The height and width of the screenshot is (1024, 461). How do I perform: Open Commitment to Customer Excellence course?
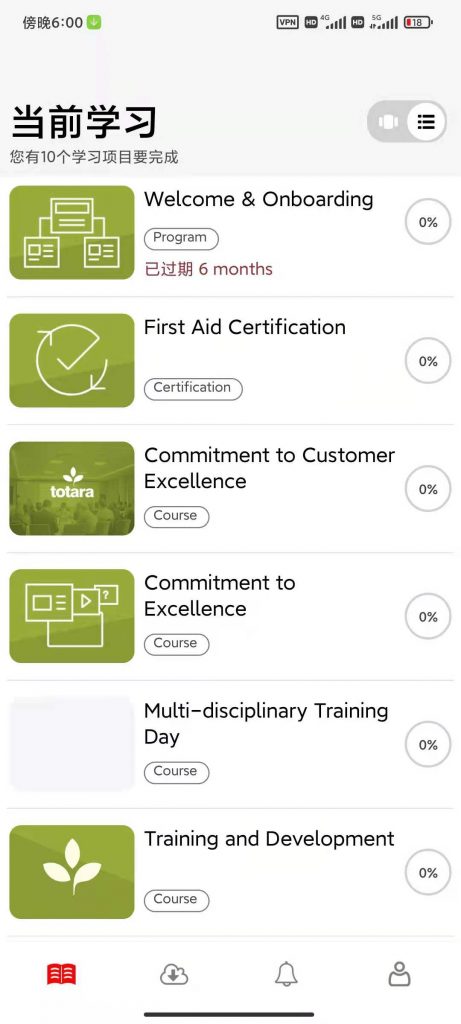269,468
